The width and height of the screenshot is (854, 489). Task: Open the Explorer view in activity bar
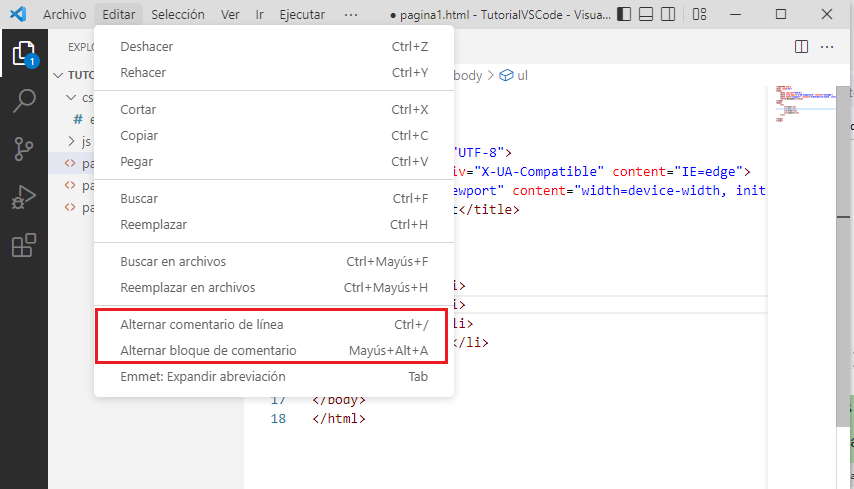[24, 53]
